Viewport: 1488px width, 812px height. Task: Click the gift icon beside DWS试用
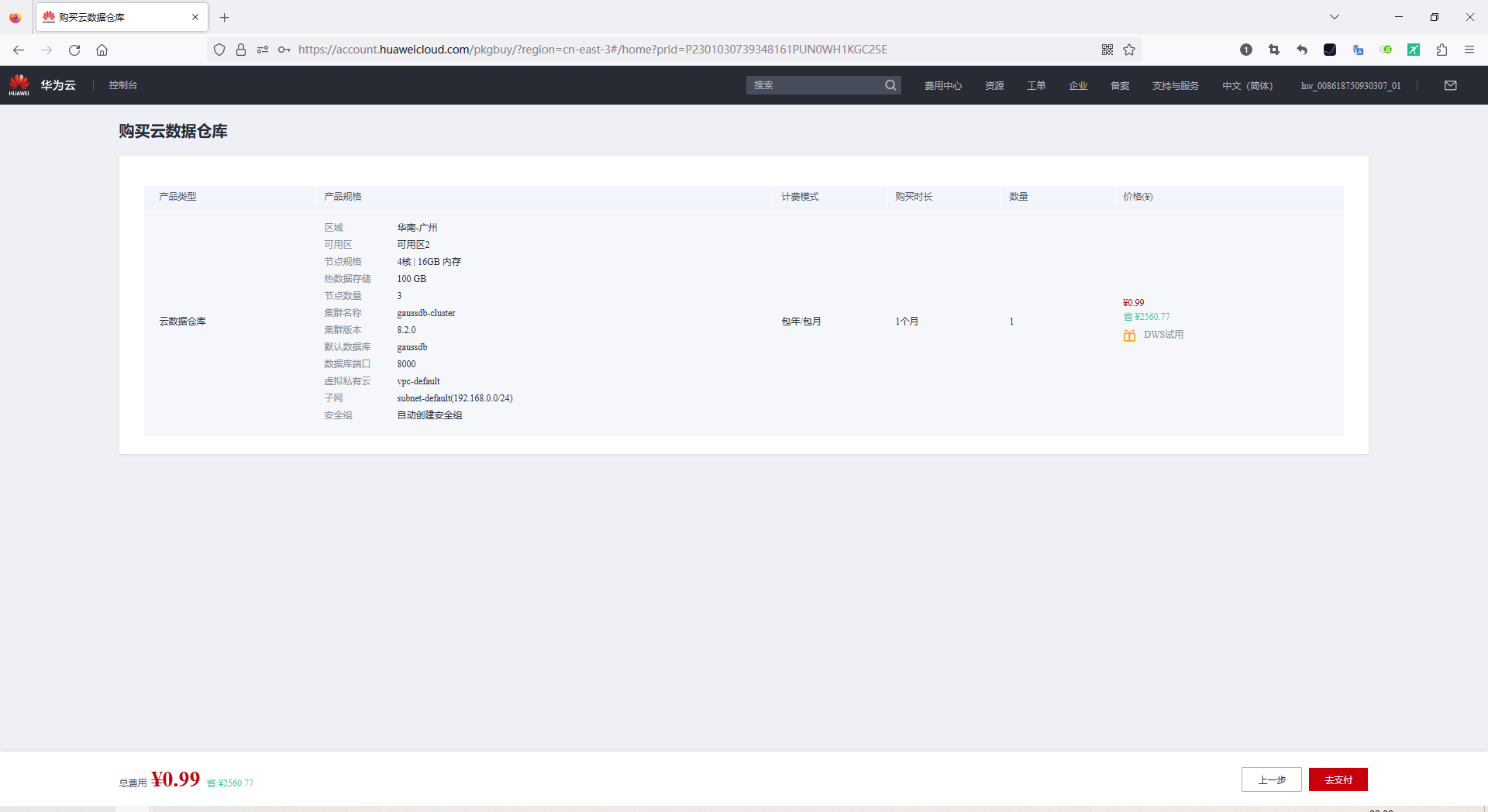click(1129, 335)
